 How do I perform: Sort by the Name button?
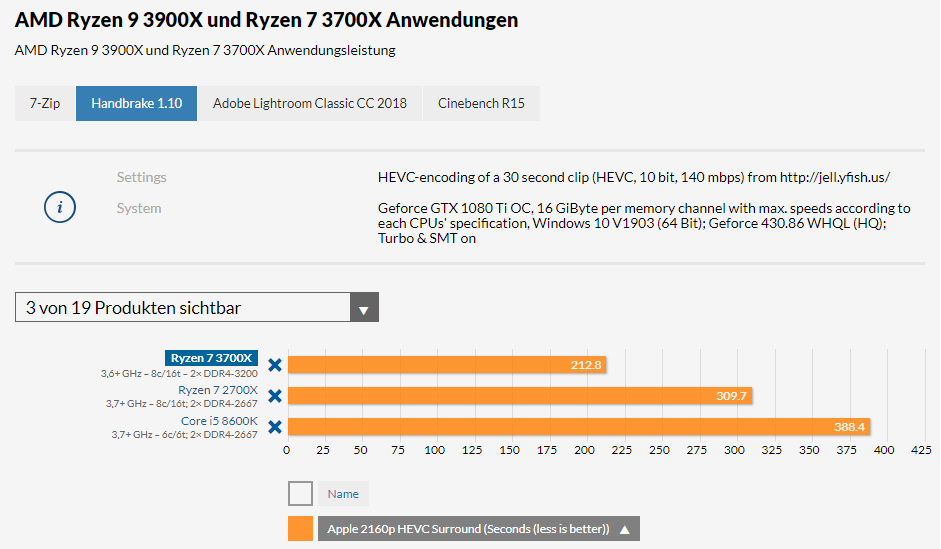point(343,494)
